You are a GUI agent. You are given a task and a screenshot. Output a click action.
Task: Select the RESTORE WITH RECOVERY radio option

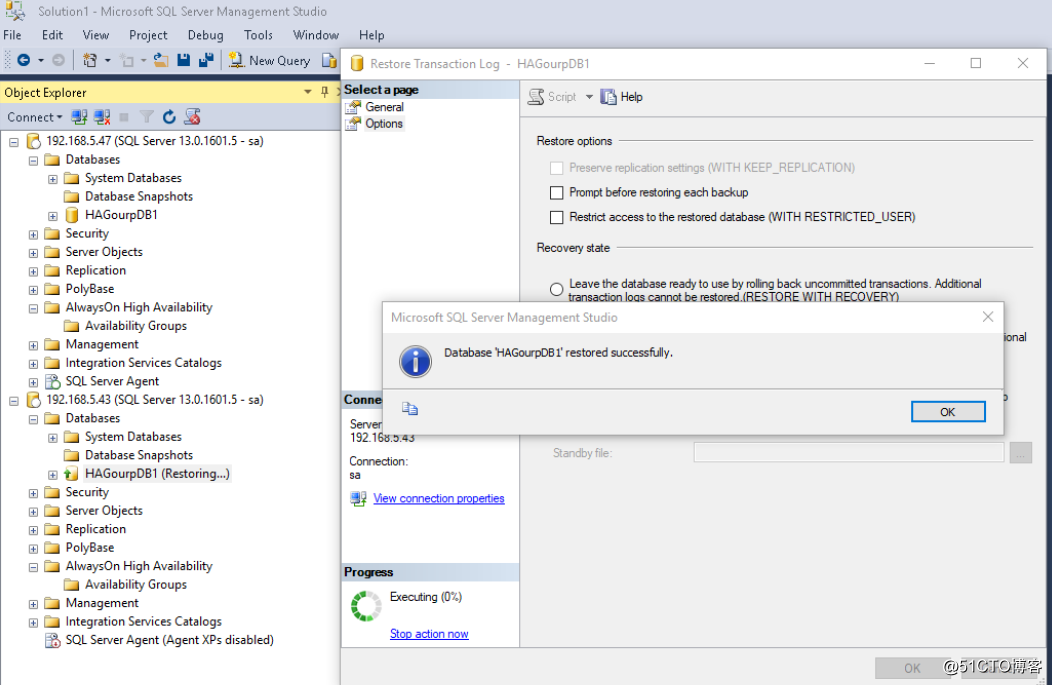[556, 289]
